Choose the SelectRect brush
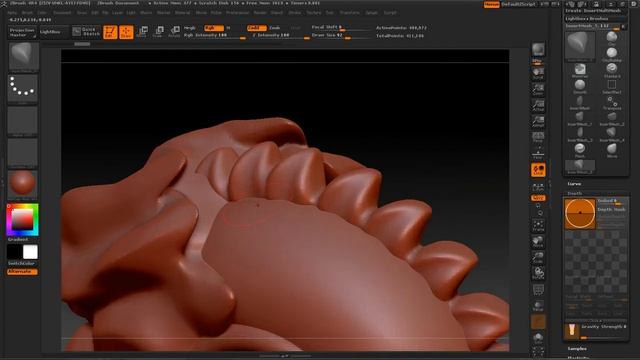Screen dimensions: 640x360 [611, 86]
